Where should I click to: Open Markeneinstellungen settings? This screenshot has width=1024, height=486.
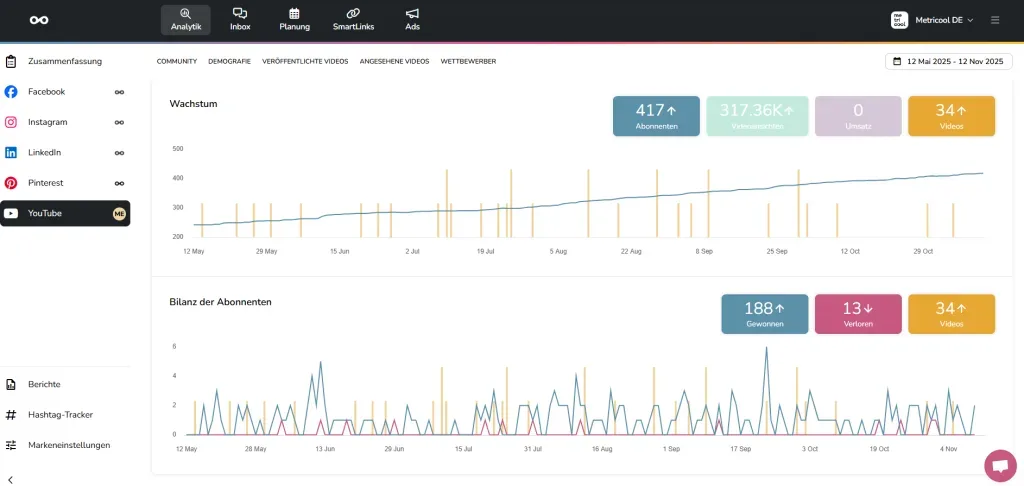point(68,445)
